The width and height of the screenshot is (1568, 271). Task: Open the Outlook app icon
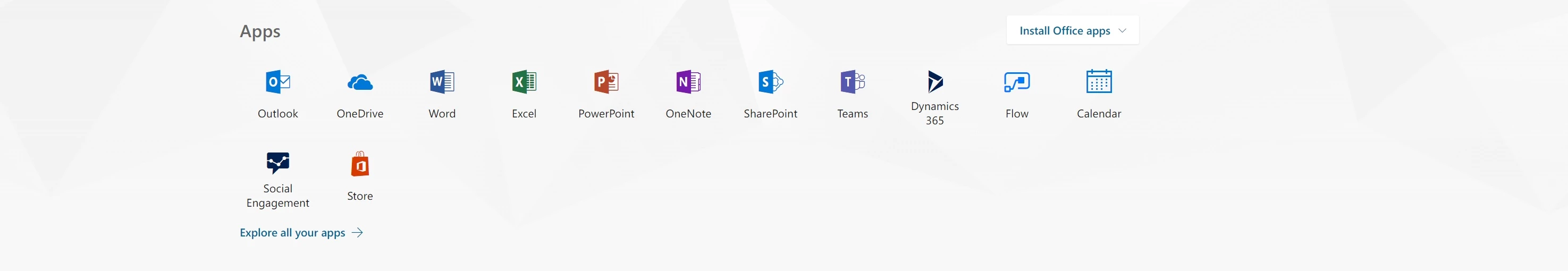(277, 82)
